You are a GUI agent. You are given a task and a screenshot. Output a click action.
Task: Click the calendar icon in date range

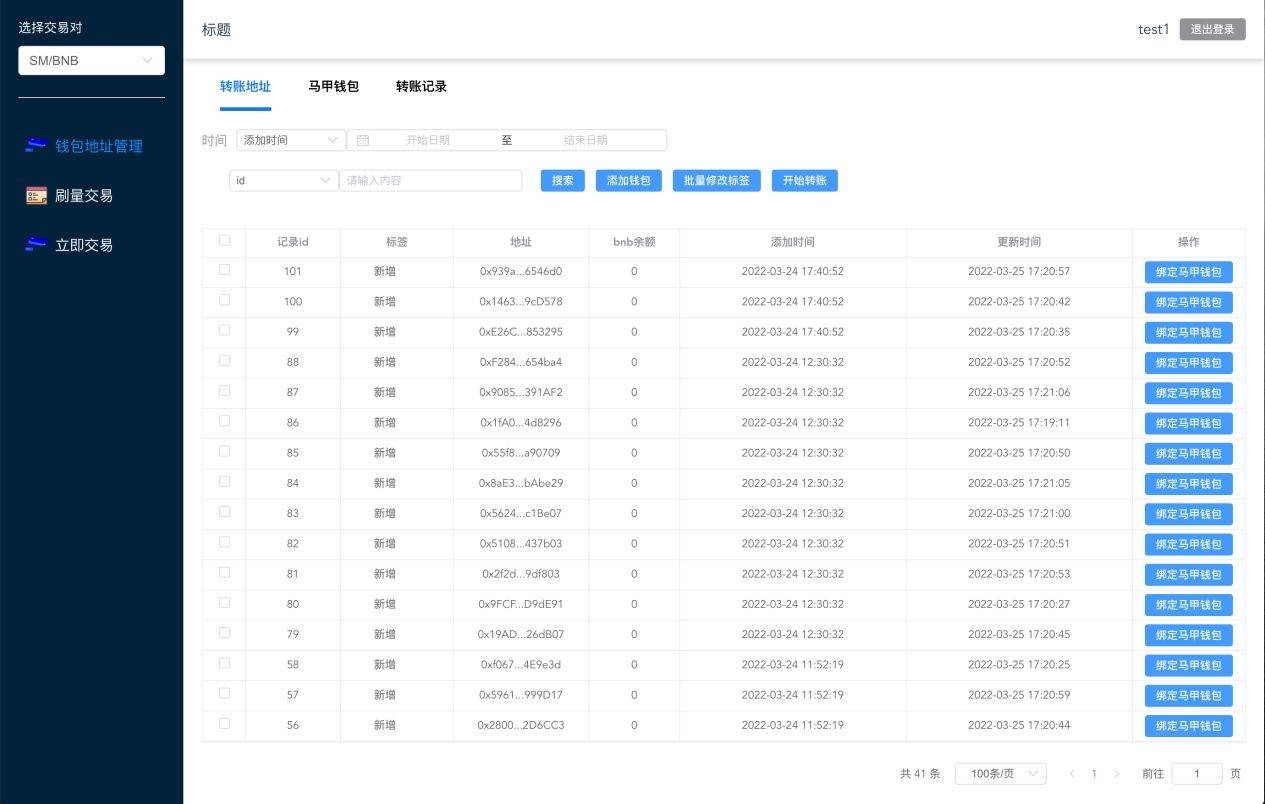[363, 141]
